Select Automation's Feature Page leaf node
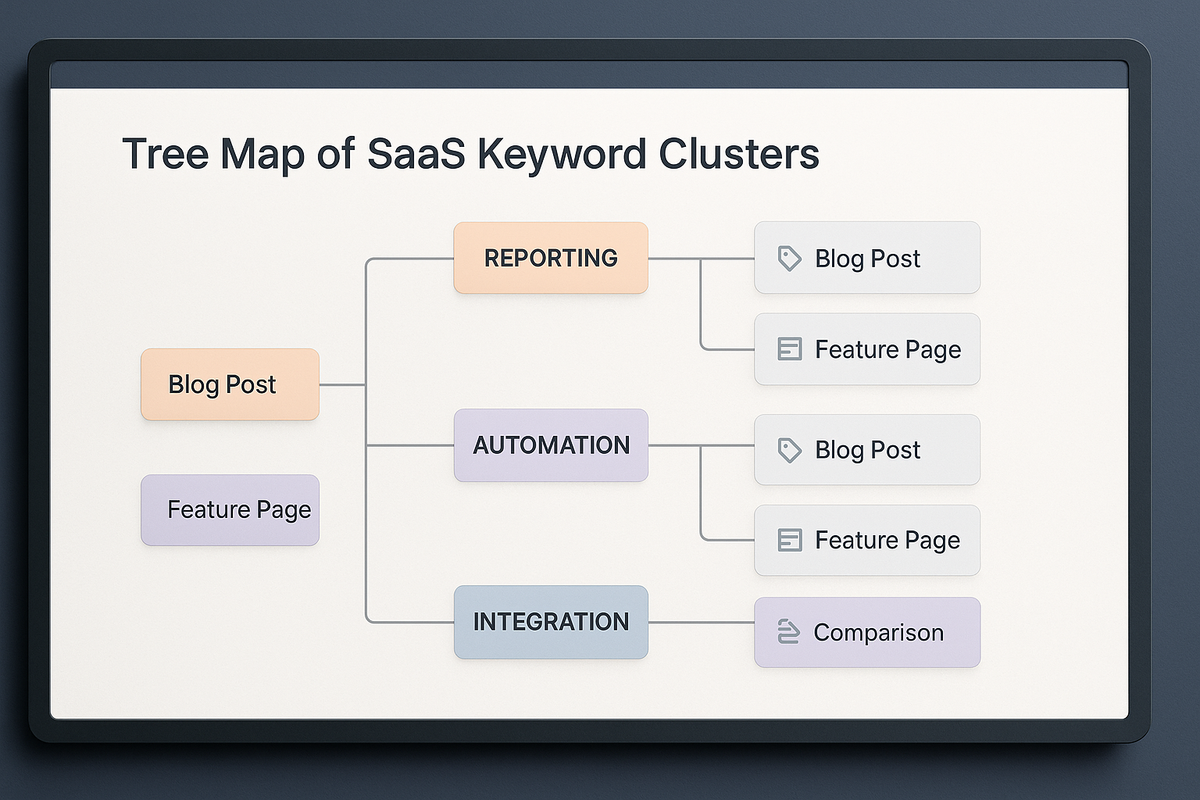The width and height of the screenshot is (1200, 800). point(867,540)
